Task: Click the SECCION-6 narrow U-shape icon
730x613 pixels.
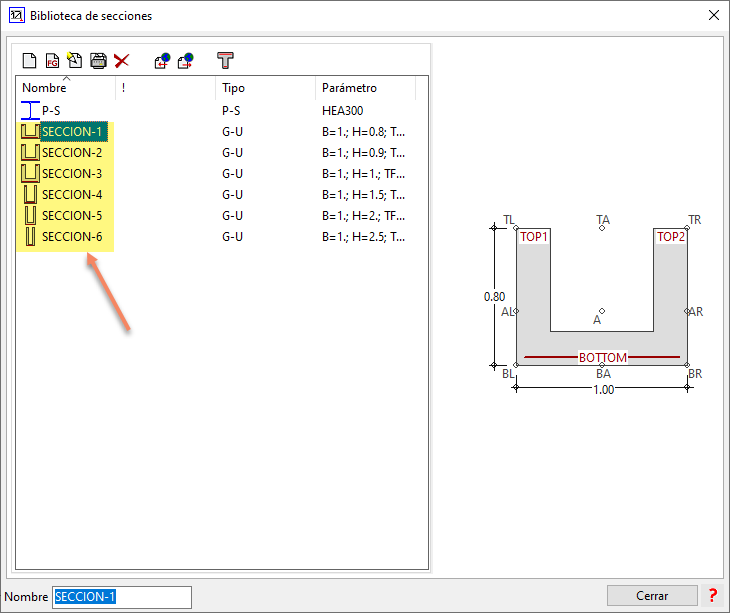Action: (30, 236)
